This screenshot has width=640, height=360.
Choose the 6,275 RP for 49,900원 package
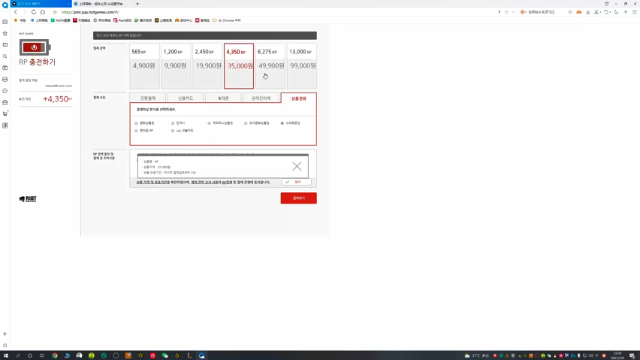pos(270,66)
